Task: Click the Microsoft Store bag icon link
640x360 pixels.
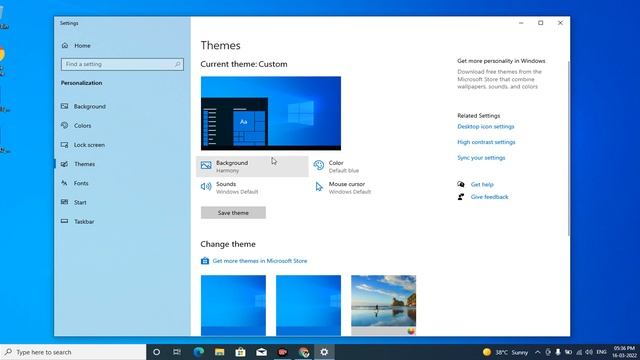Action: coord(205,261)
